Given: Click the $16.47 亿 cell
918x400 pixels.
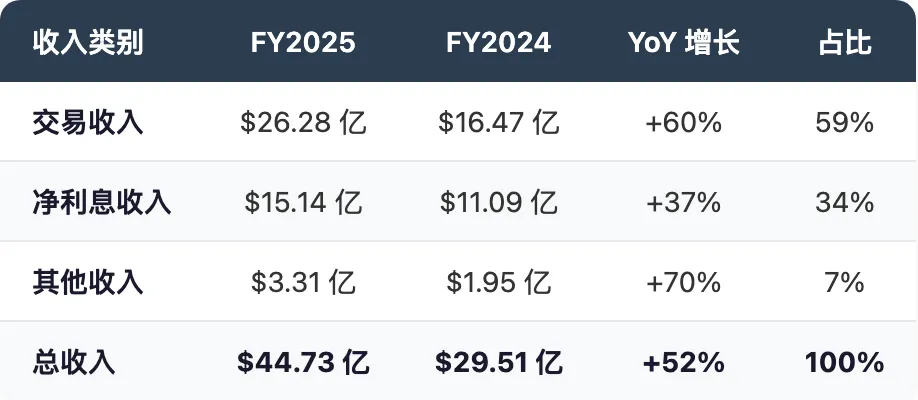Looking at the screenshot, I should (498, 123).
